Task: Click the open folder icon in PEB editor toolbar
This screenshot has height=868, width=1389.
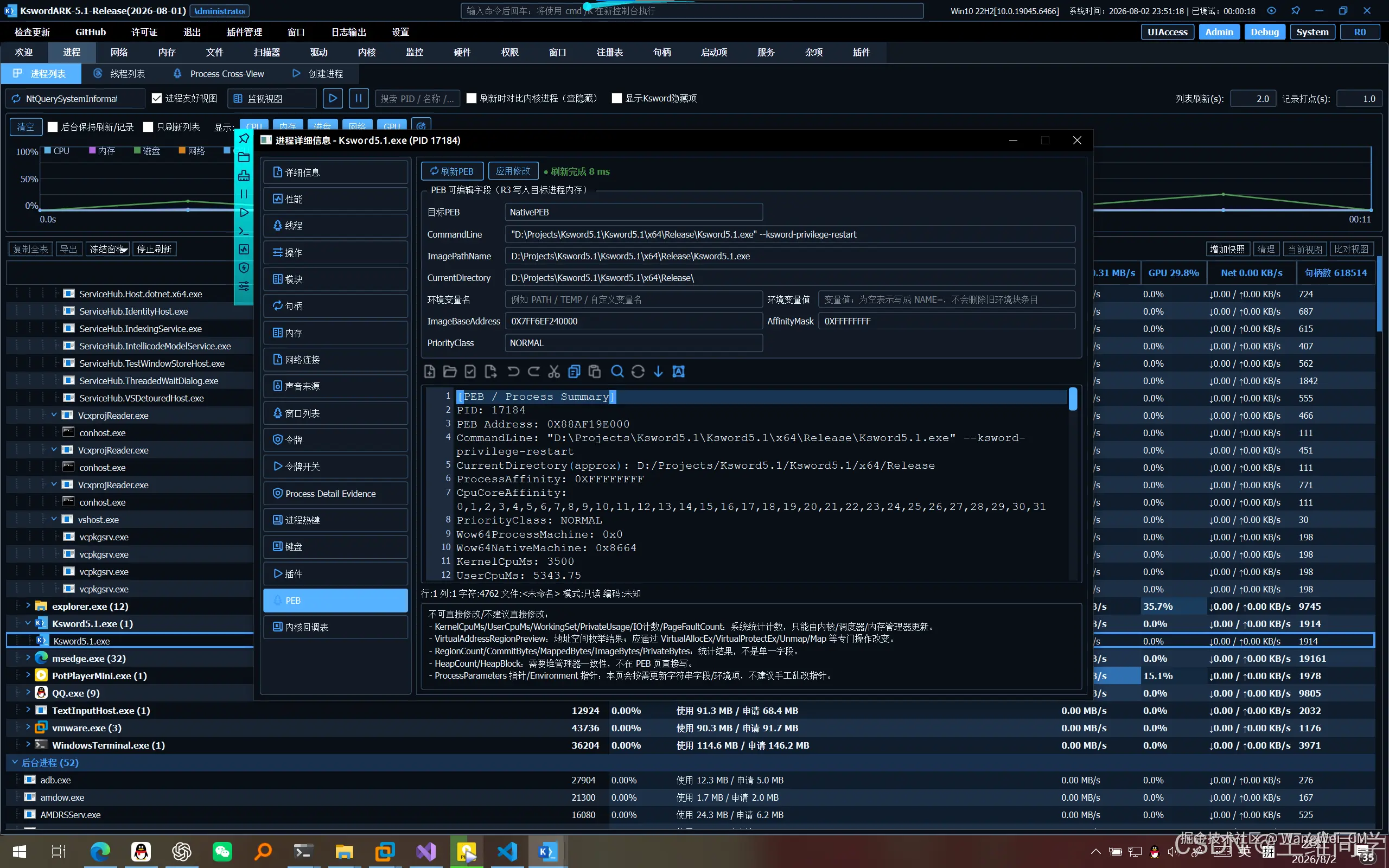Action: tap(450, 372)
